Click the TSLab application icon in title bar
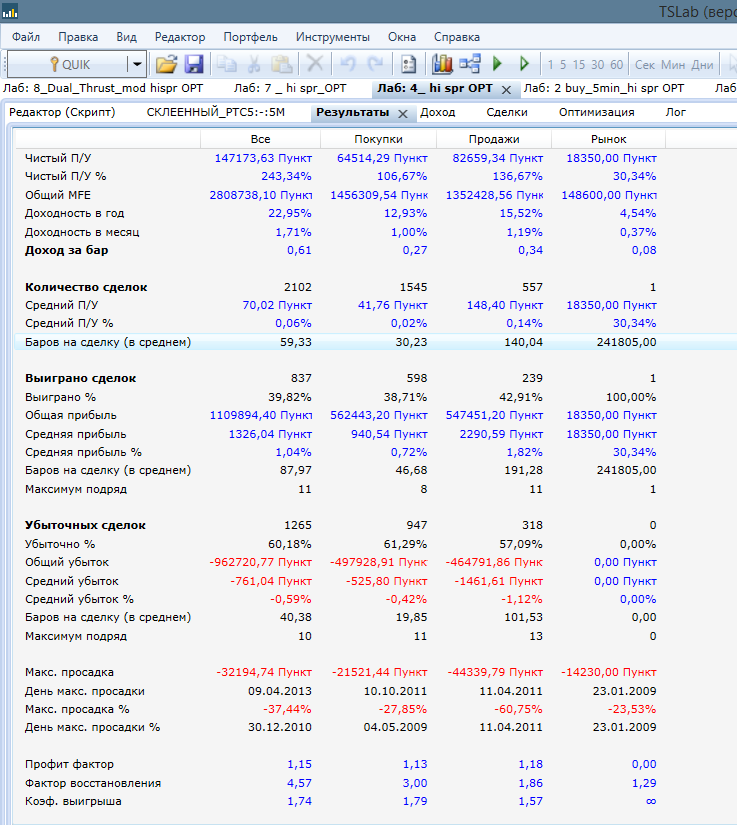 pyautogui.click(x=10, y=13)
